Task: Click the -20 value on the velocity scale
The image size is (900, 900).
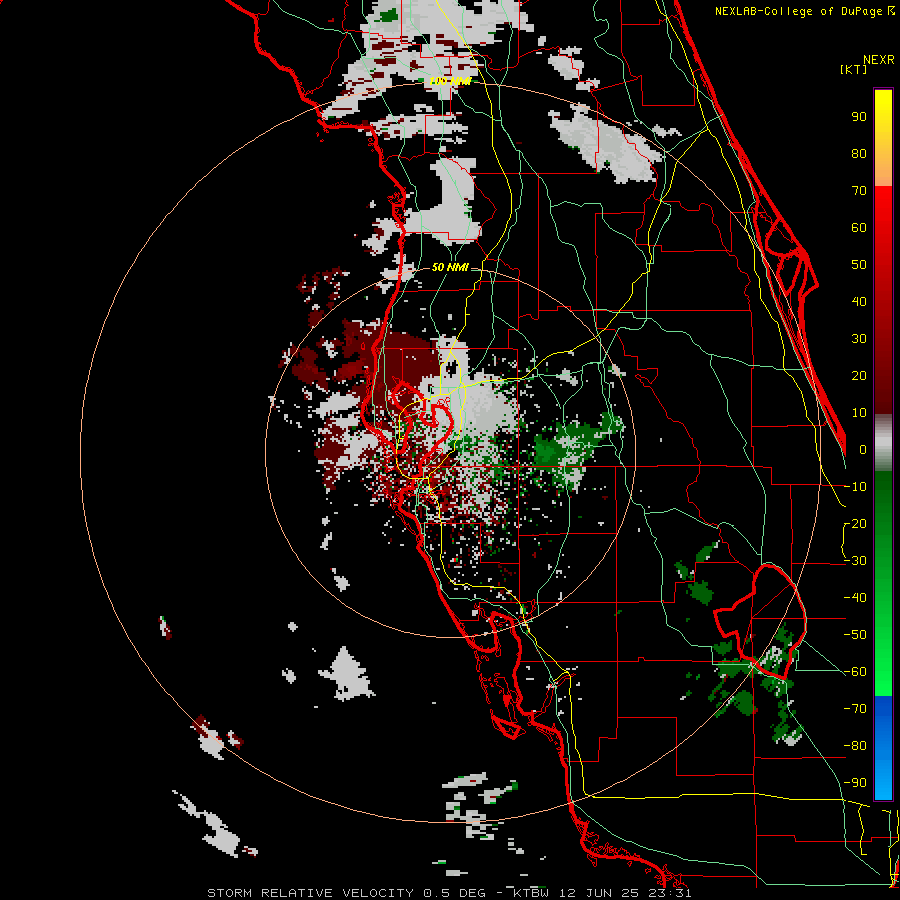Action: tap(855, 524)
